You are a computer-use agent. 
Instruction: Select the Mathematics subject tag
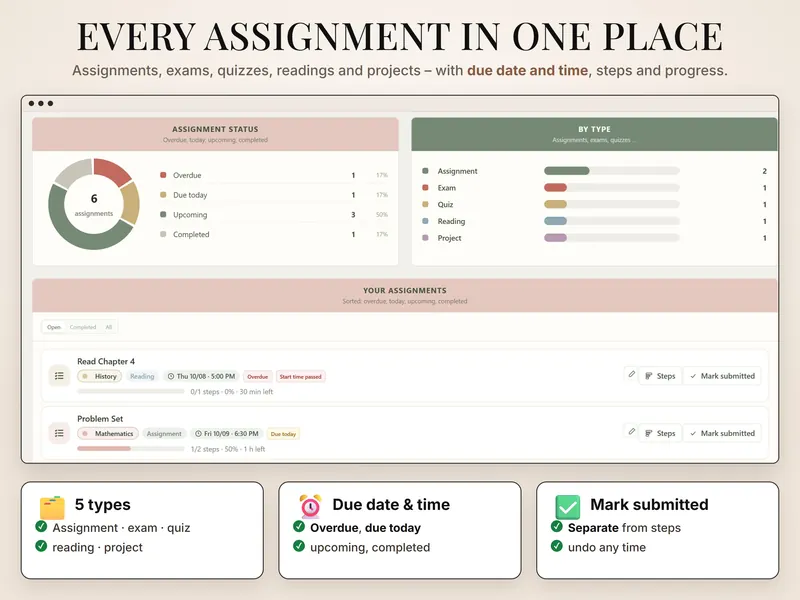tap(108, 434)
